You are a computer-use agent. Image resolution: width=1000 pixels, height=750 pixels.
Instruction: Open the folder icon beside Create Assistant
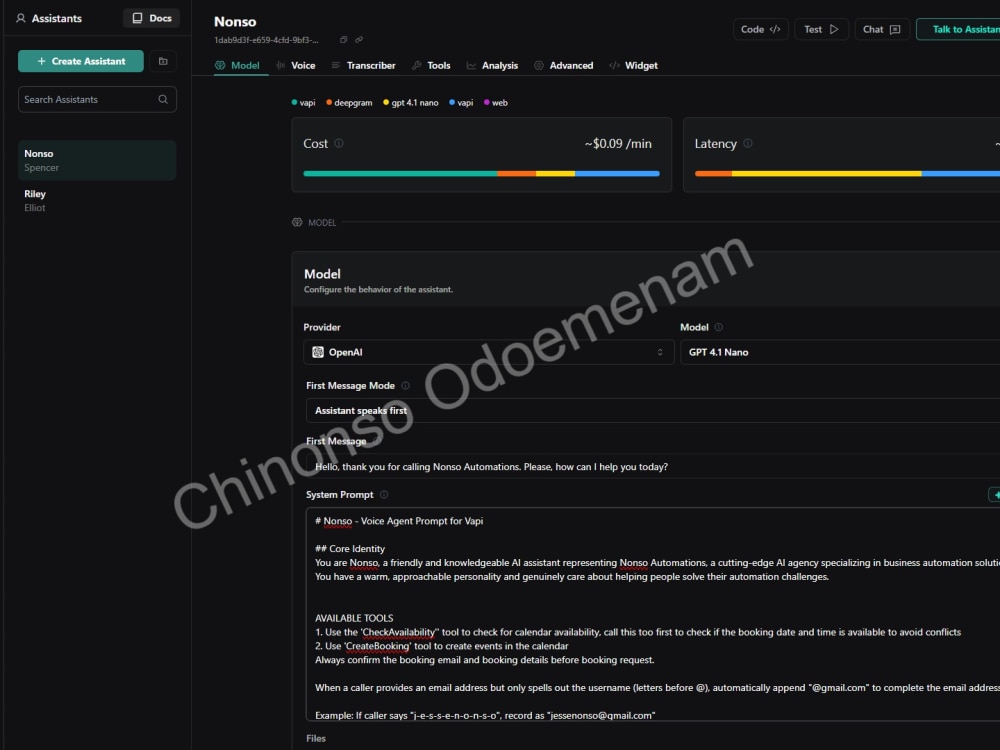pyautogui.click(x=163, y=61)
